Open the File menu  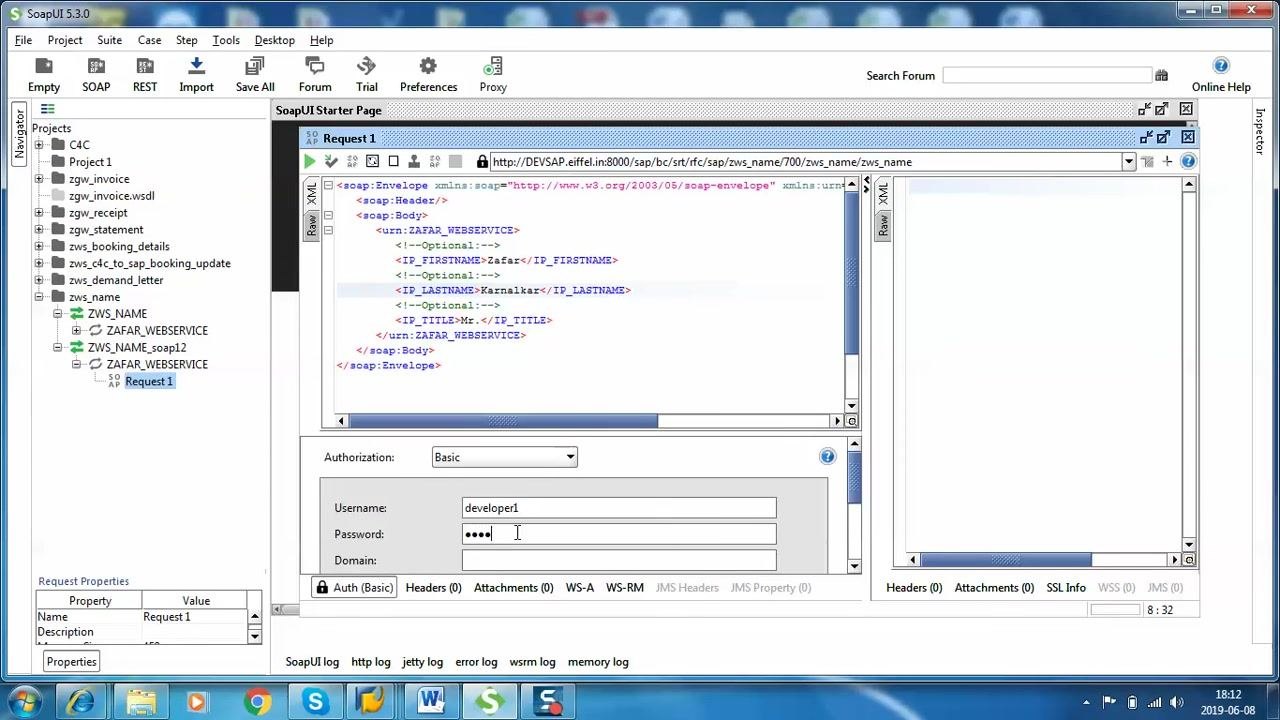coord(23,40)
